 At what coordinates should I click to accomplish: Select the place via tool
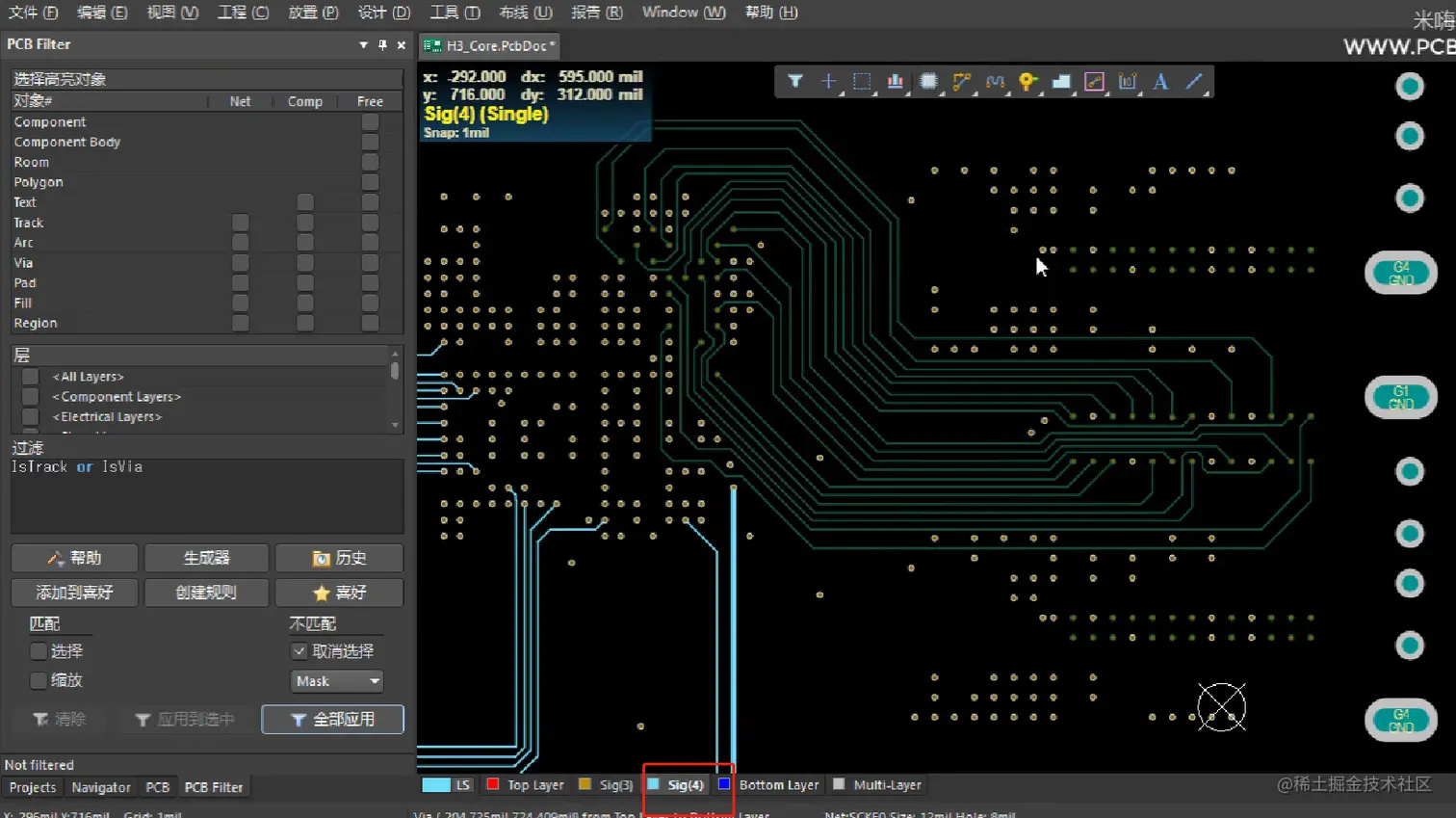click(1027, 82)
